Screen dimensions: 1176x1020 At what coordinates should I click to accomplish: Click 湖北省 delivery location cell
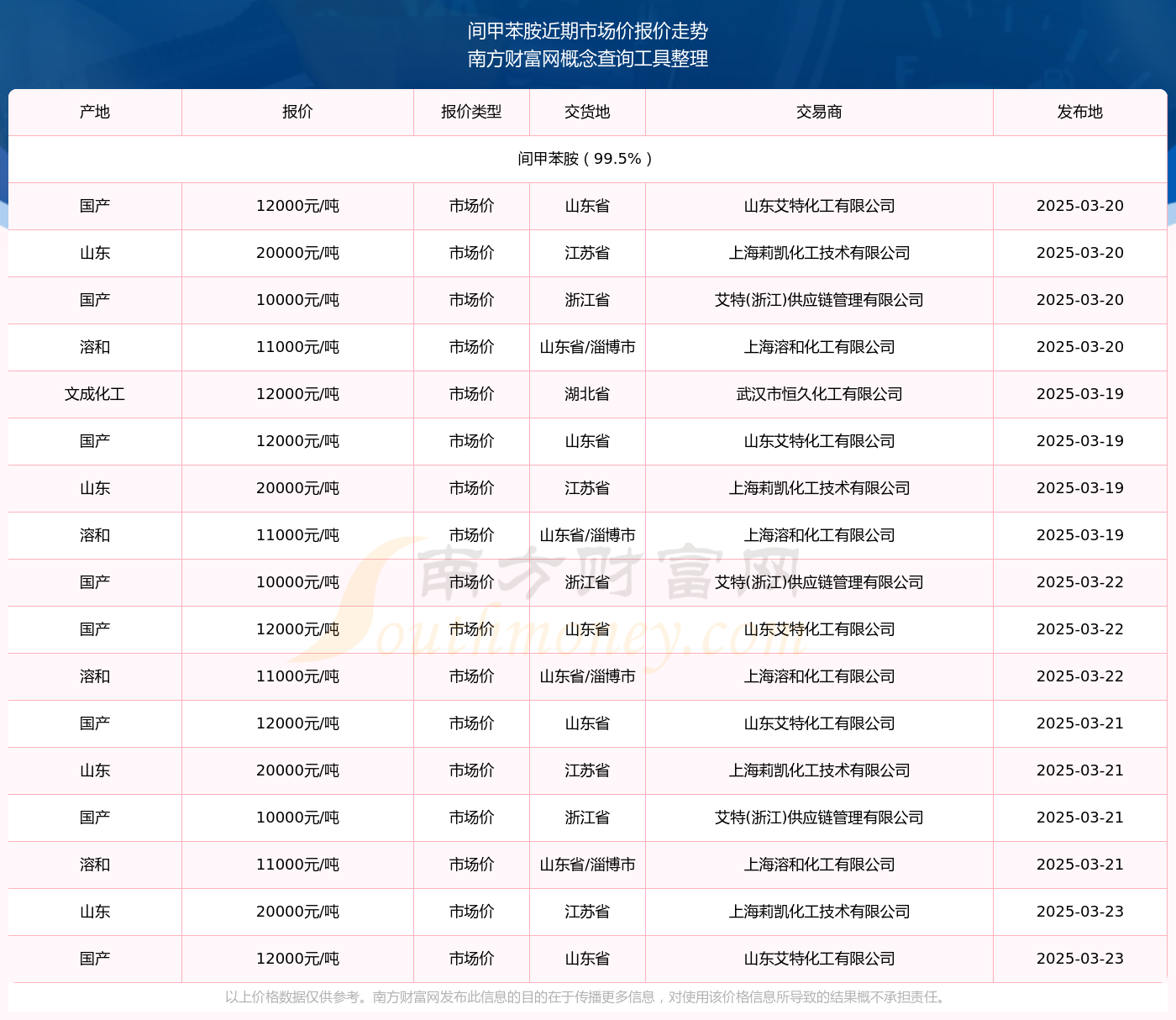coord(587,394)
